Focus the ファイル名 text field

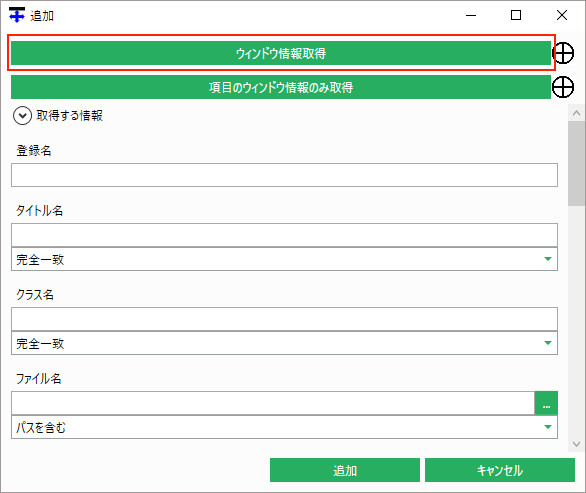coord(273,403)
